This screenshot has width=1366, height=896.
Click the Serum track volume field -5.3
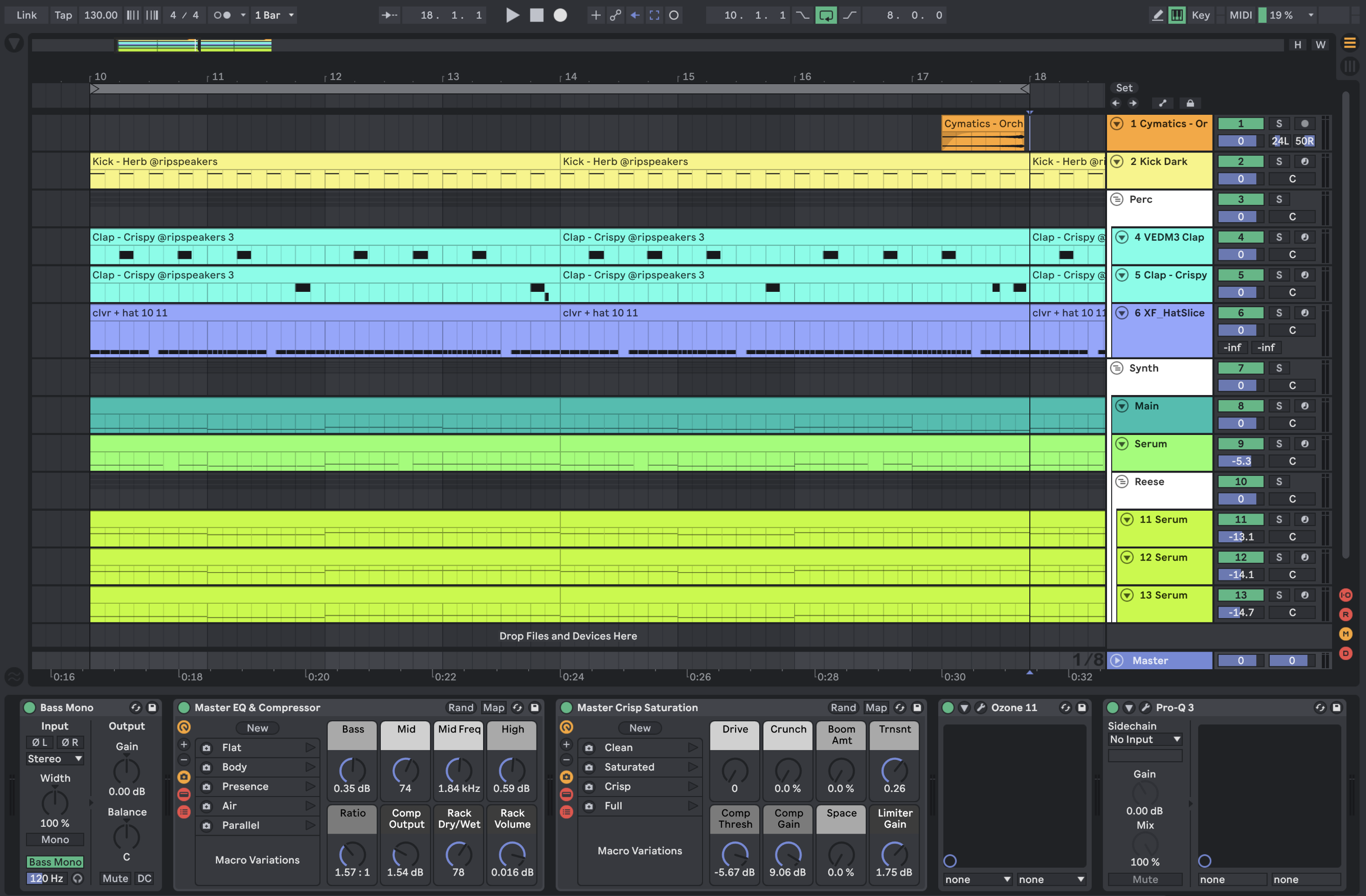click(x=1240, y=461)
